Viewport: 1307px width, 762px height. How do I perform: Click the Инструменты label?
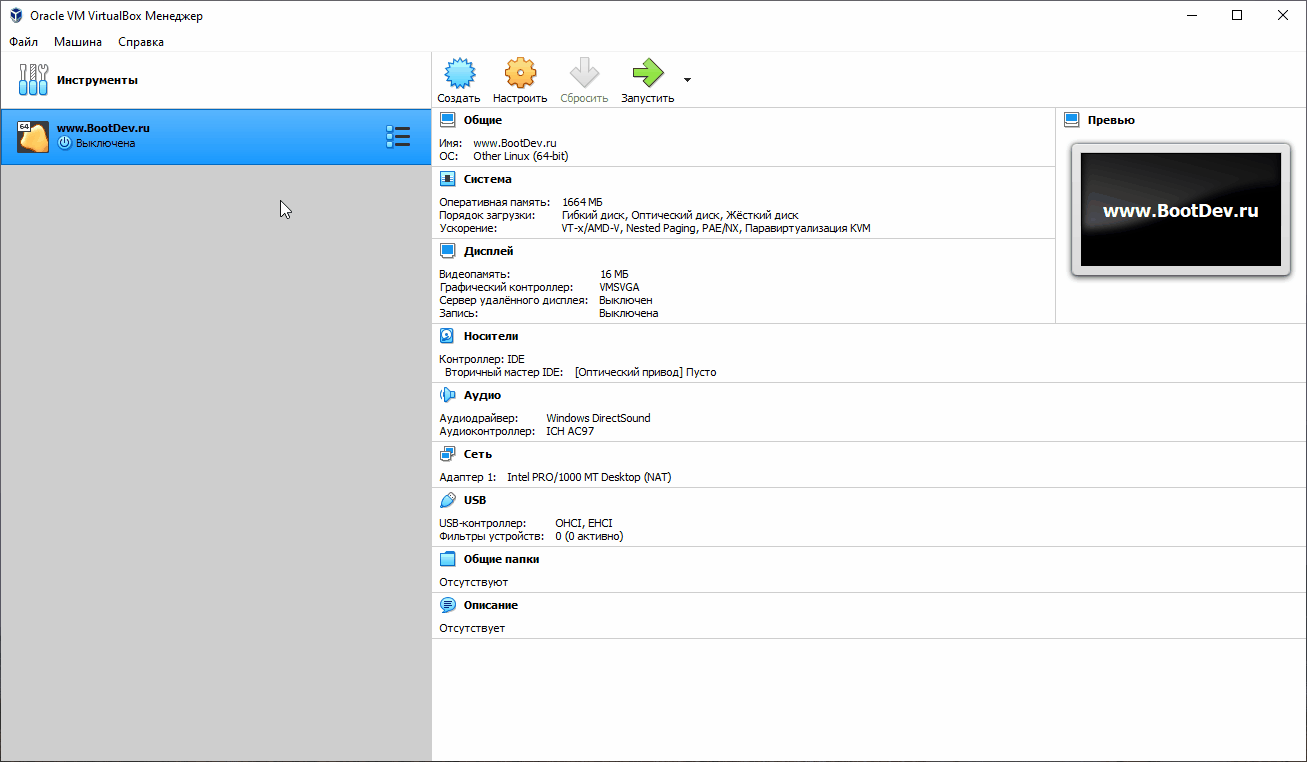pos(98,79)
